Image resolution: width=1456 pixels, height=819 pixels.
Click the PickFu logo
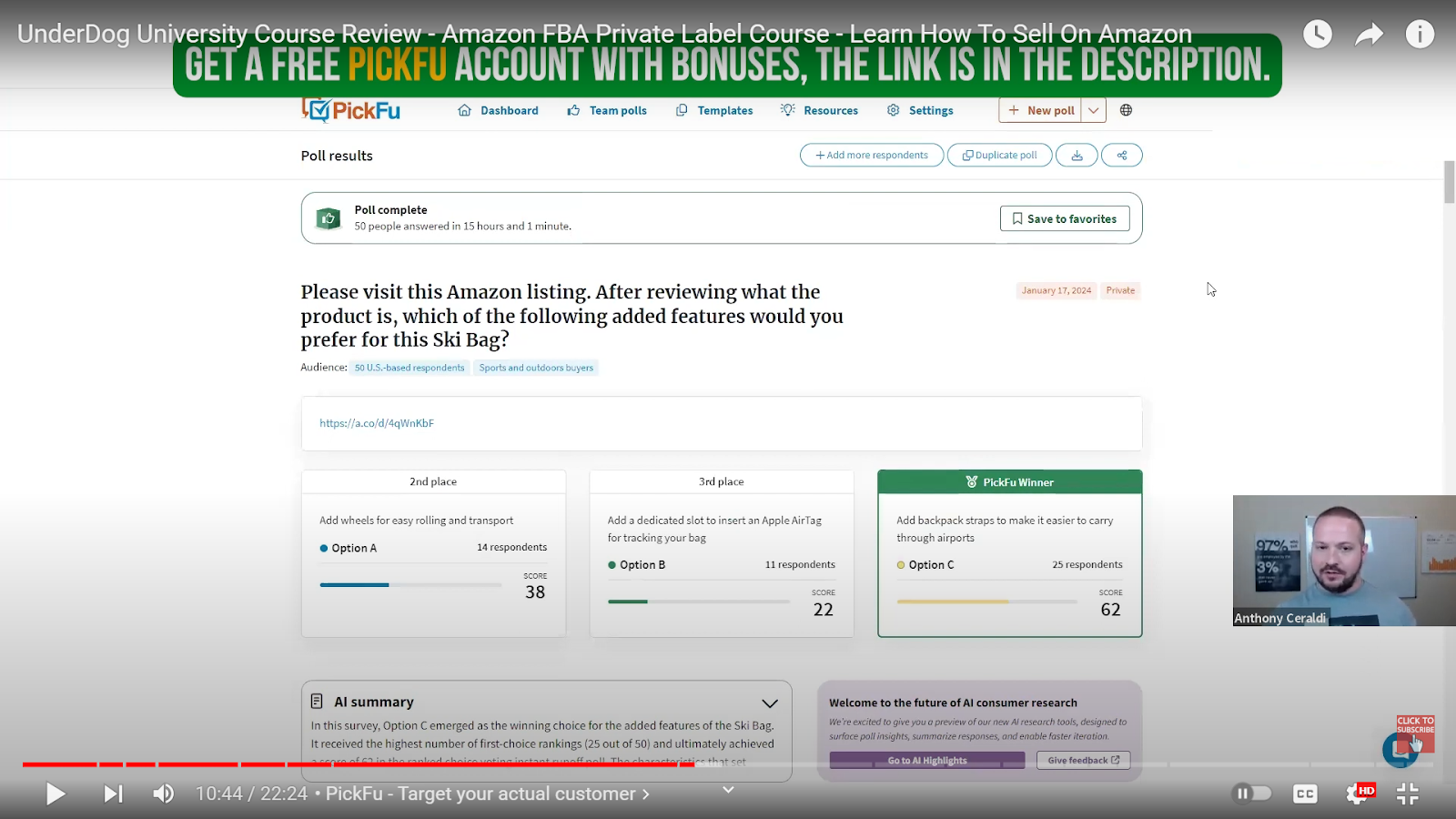click(351, 110)
